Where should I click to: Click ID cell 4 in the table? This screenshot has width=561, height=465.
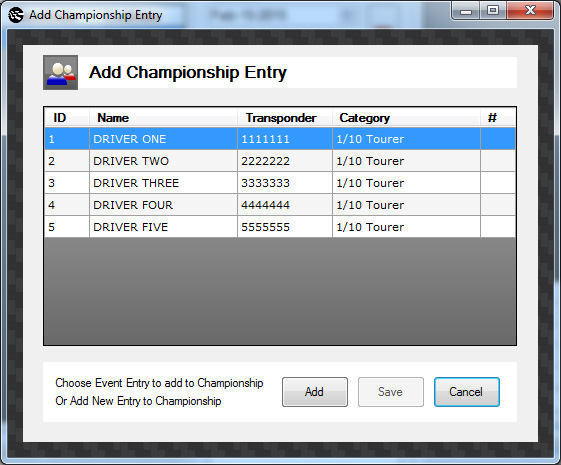(67, 205)
